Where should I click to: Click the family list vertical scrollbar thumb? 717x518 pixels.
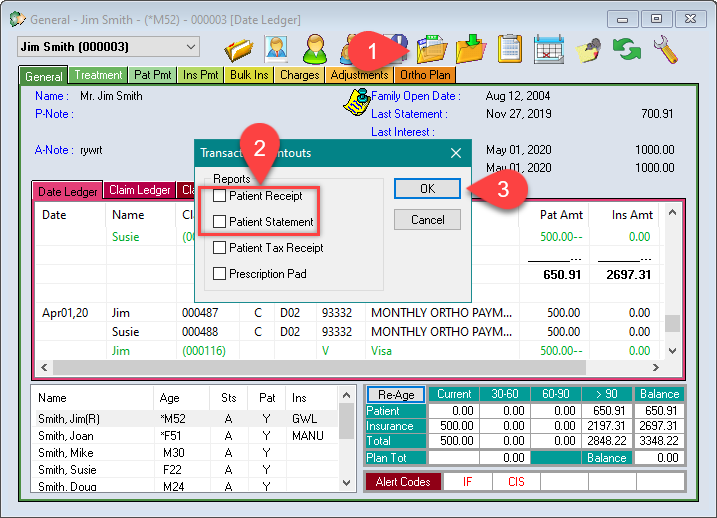point(346,421)
